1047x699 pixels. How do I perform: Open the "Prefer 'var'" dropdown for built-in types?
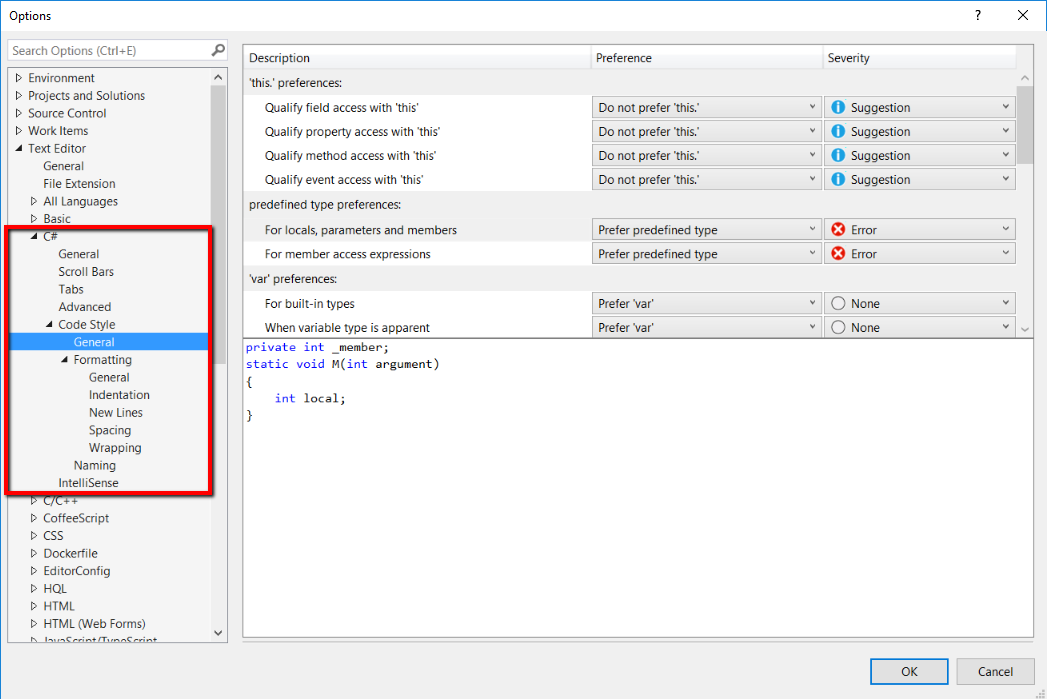point(814,303)
